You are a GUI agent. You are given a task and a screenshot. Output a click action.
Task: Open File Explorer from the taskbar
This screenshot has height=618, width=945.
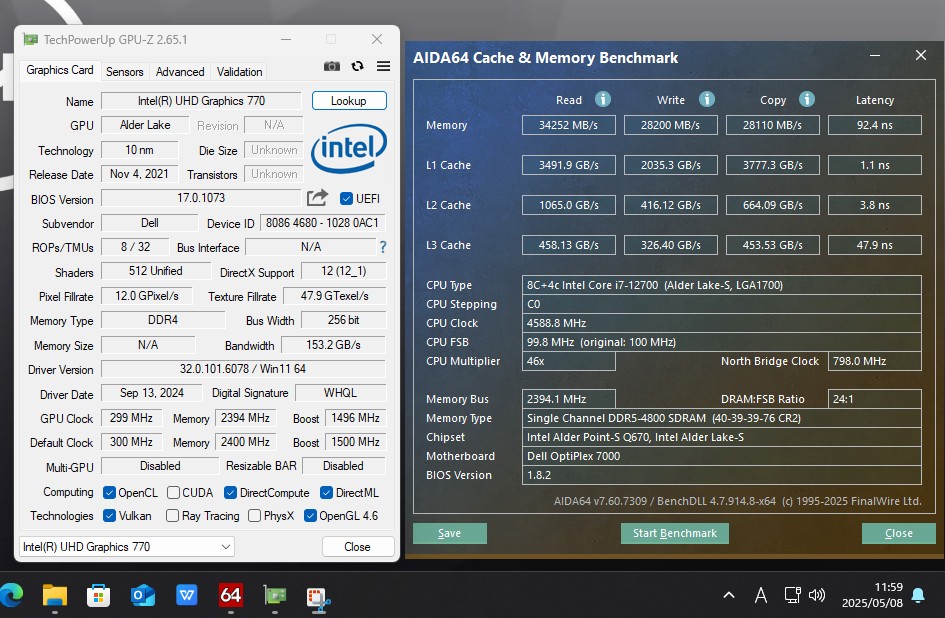coord(55,596)
